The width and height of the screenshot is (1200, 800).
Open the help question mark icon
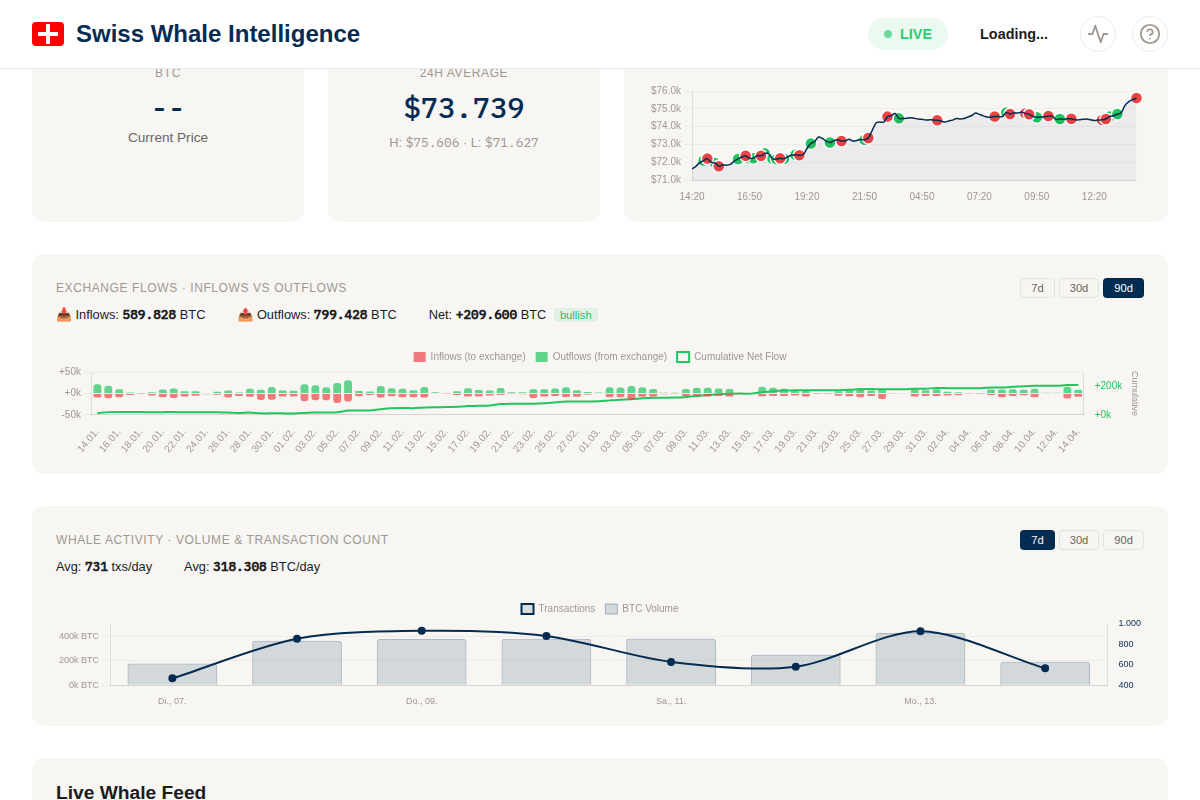pyautogui.click(x=1149, y=34)
